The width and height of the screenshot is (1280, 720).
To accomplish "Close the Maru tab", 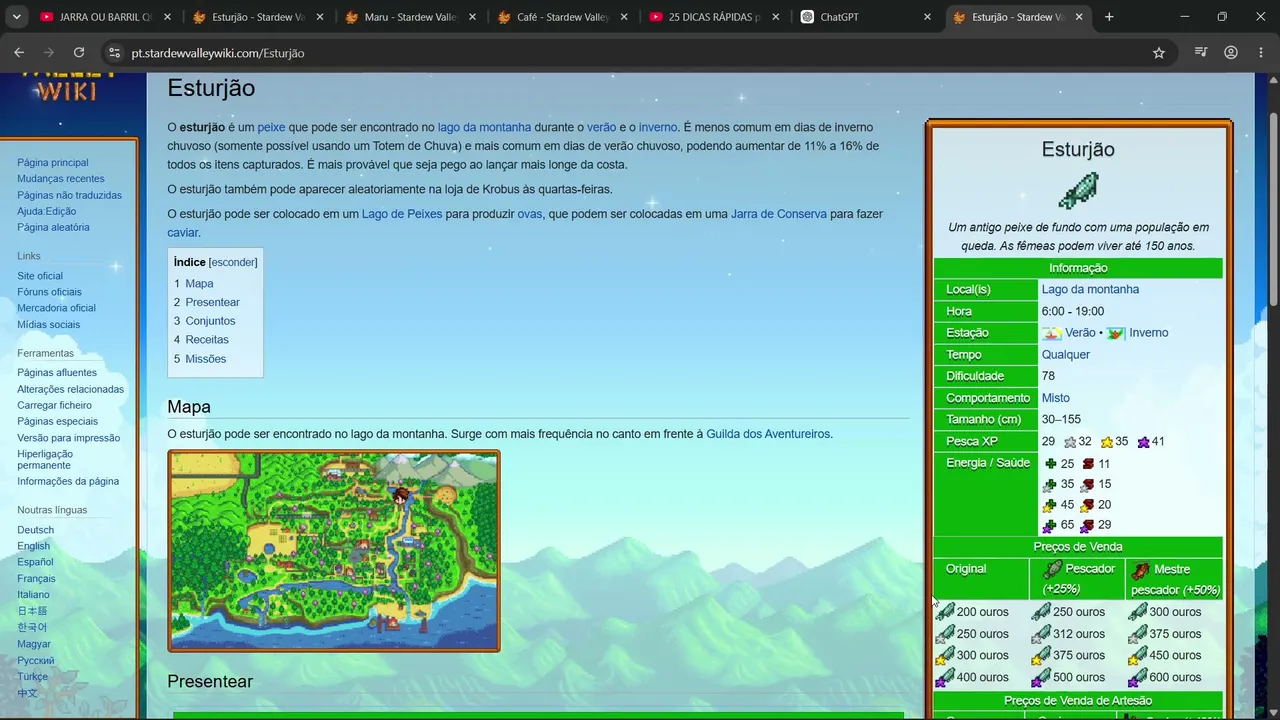I will pyautogui.click(x=471, y=17).
